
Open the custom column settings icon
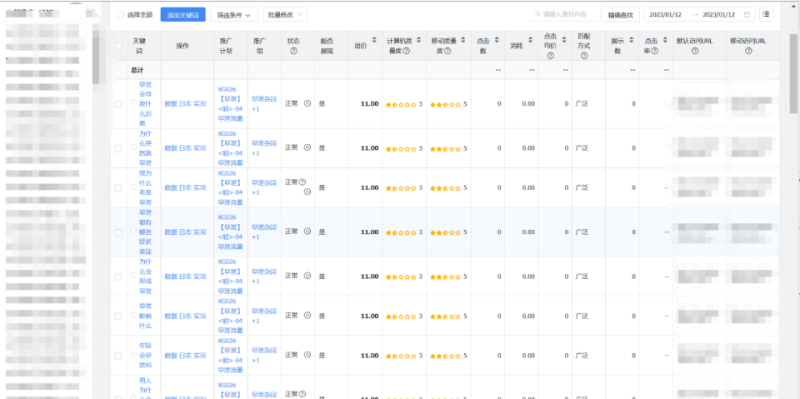coord(766,14)
